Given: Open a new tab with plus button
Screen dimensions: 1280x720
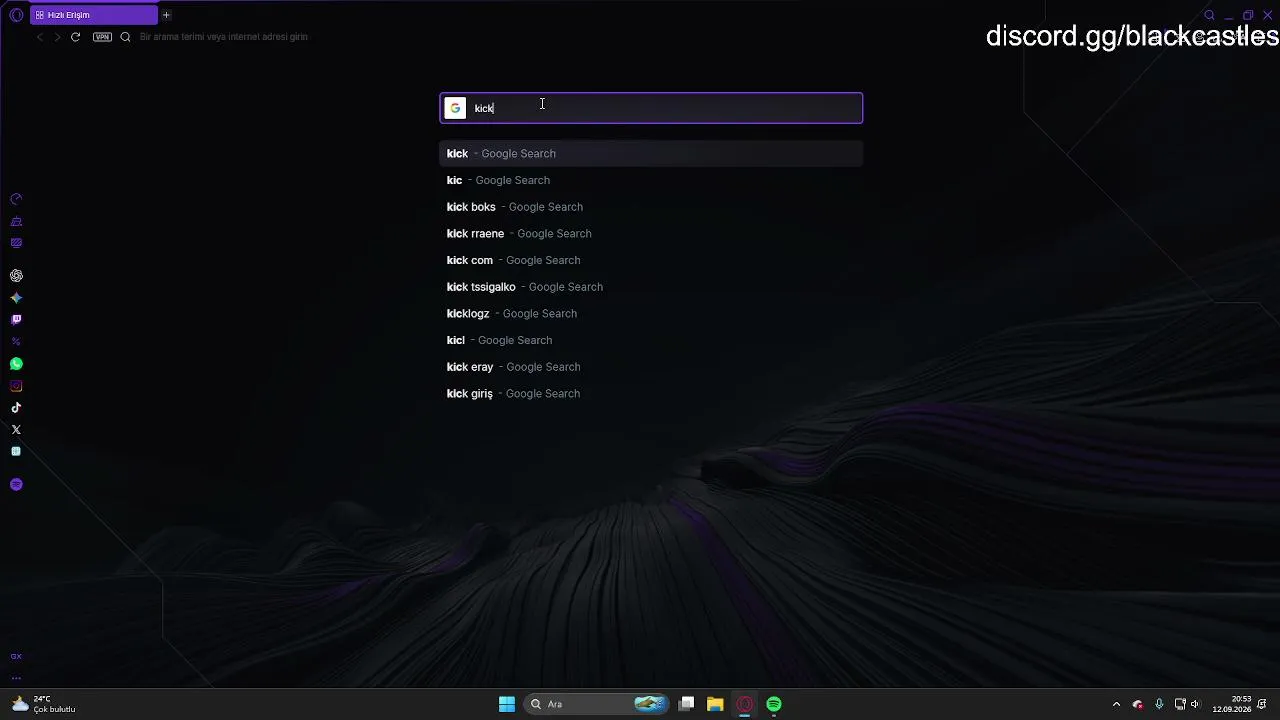Looking at the screenshot, I should click(166, 15).
